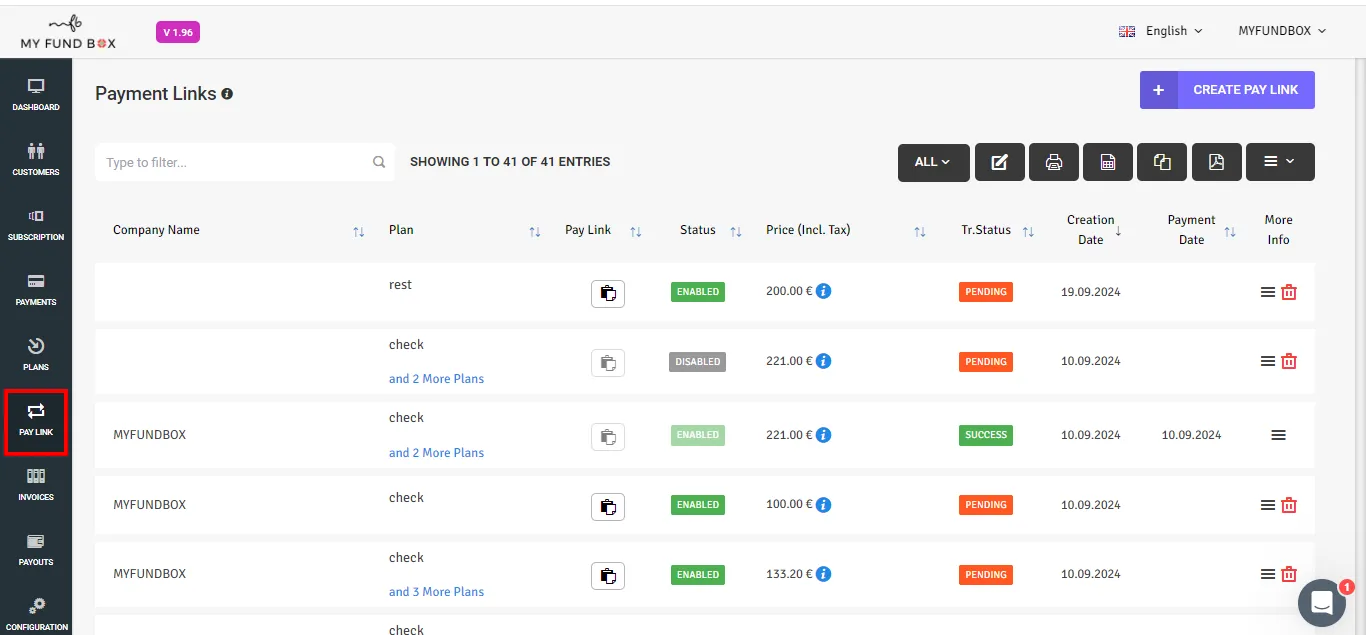Open Invoices from the sidebar
The image size is (1366, 635).
coord(36,484)
